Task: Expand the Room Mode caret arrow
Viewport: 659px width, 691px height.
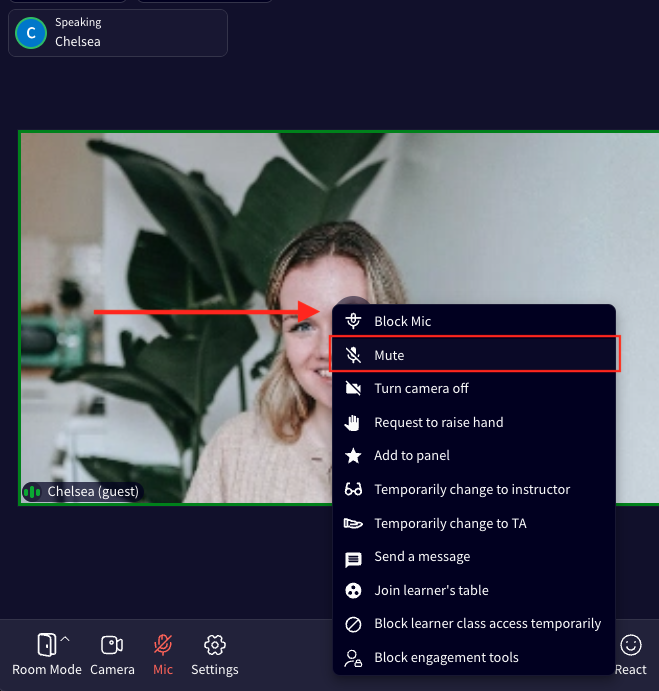Action: click(65, 639)
